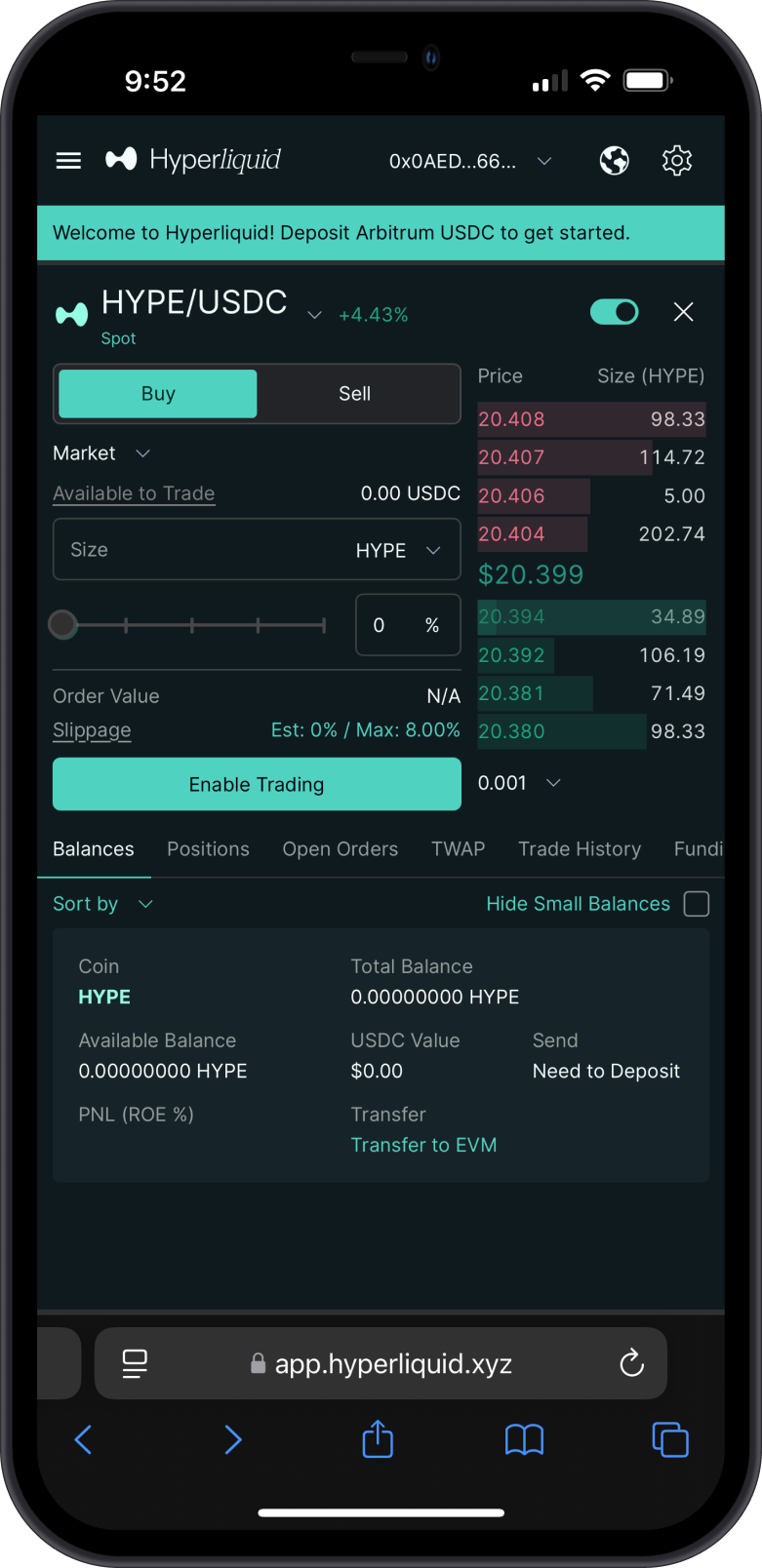Screen dimensions: 762x1568
Task: Switch to the Trade History tab
Action: coord(580,849)
